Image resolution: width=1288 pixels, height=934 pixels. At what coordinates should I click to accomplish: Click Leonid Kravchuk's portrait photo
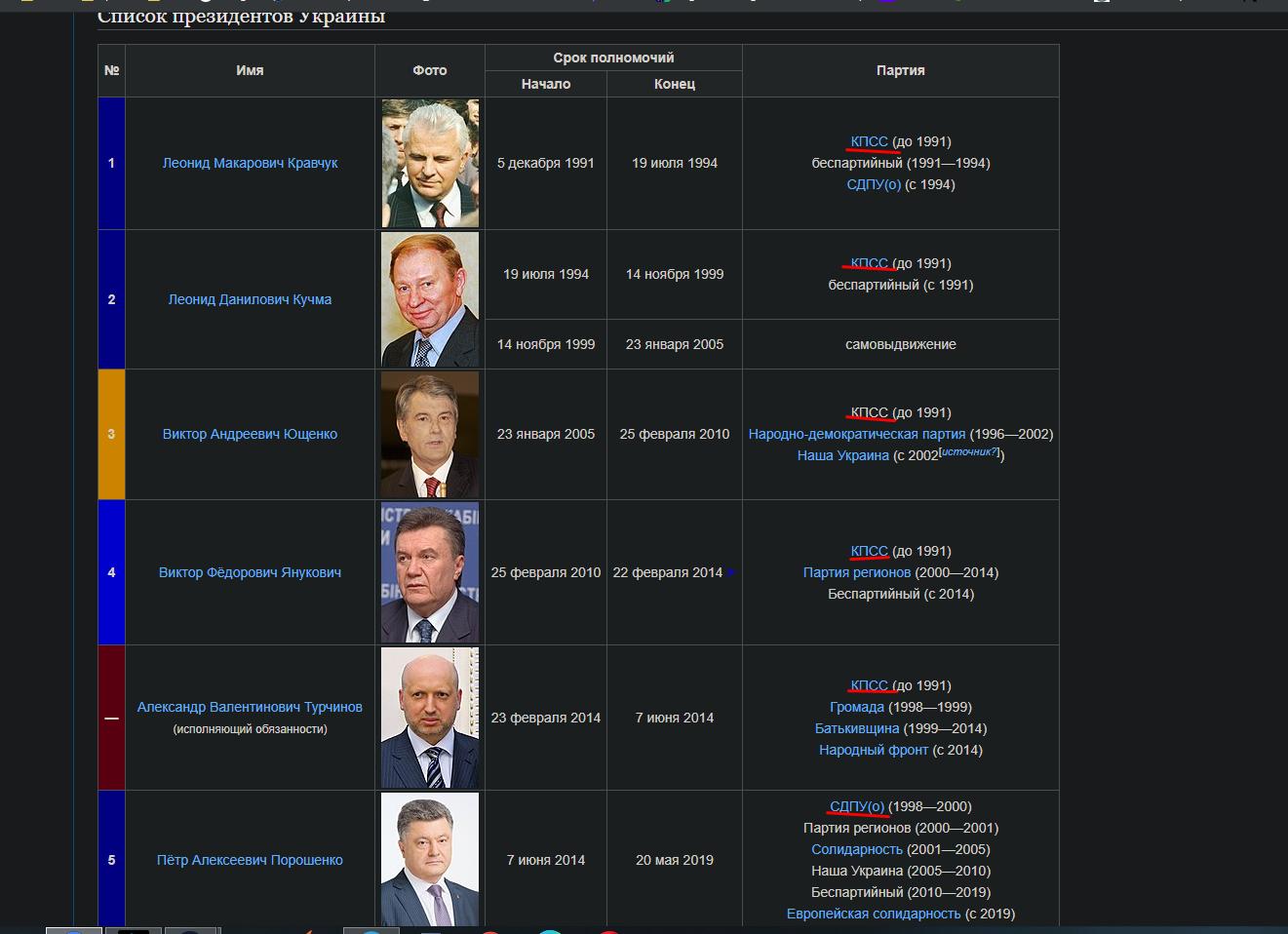[x=429, y=163]
